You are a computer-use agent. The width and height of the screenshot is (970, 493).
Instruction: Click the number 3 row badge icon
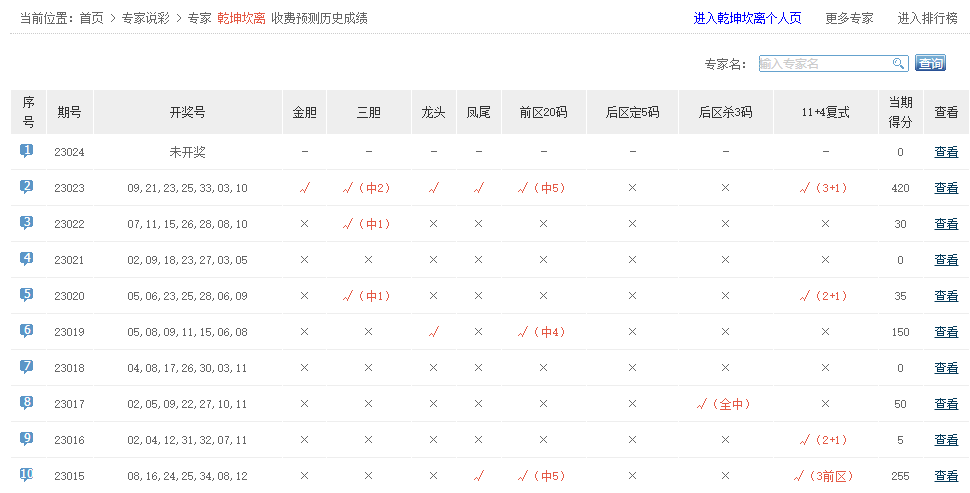point(27,223)
